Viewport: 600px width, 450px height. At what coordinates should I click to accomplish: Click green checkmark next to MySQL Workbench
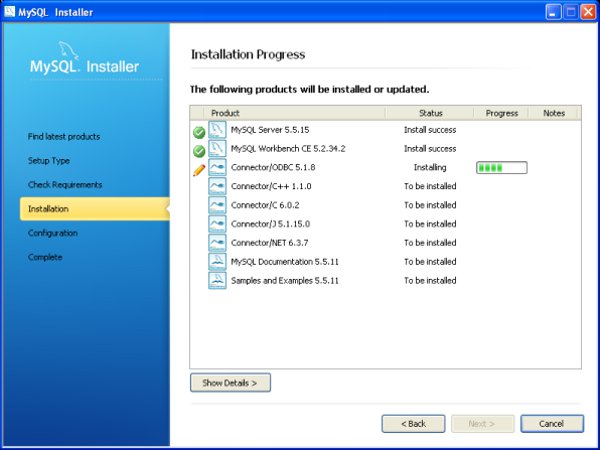(x=199, y=152)
